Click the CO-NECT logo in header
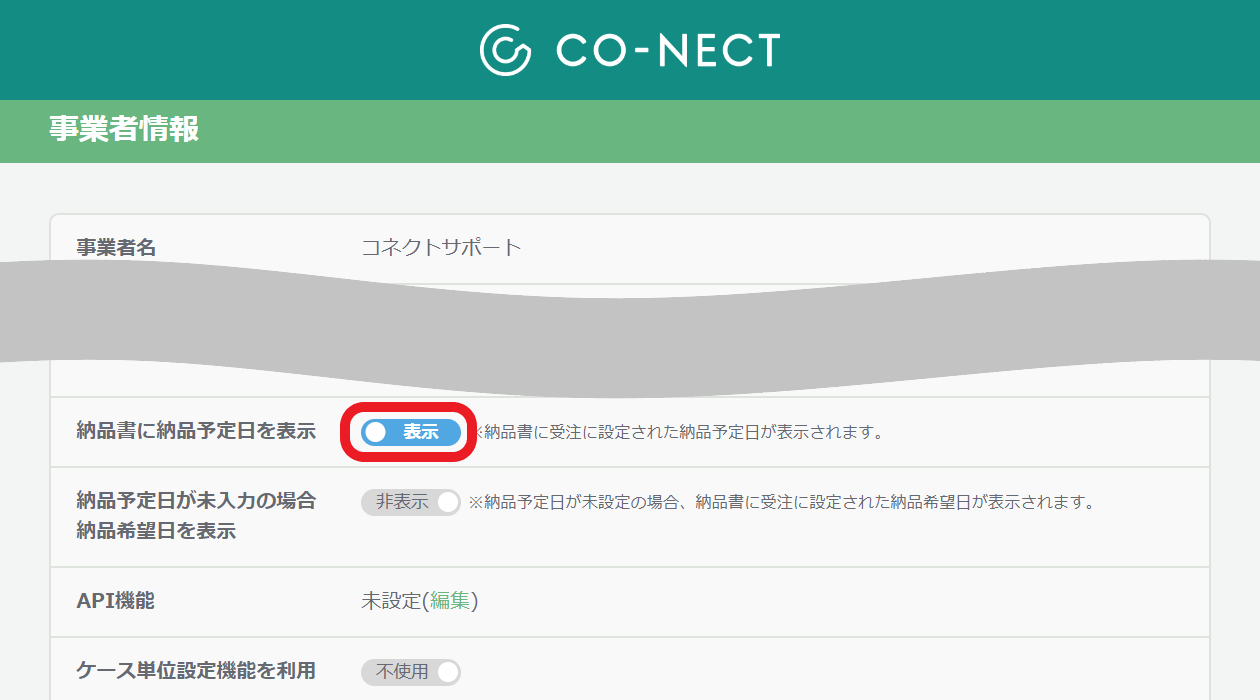The image size is (1260, 700). click(630, 50)
